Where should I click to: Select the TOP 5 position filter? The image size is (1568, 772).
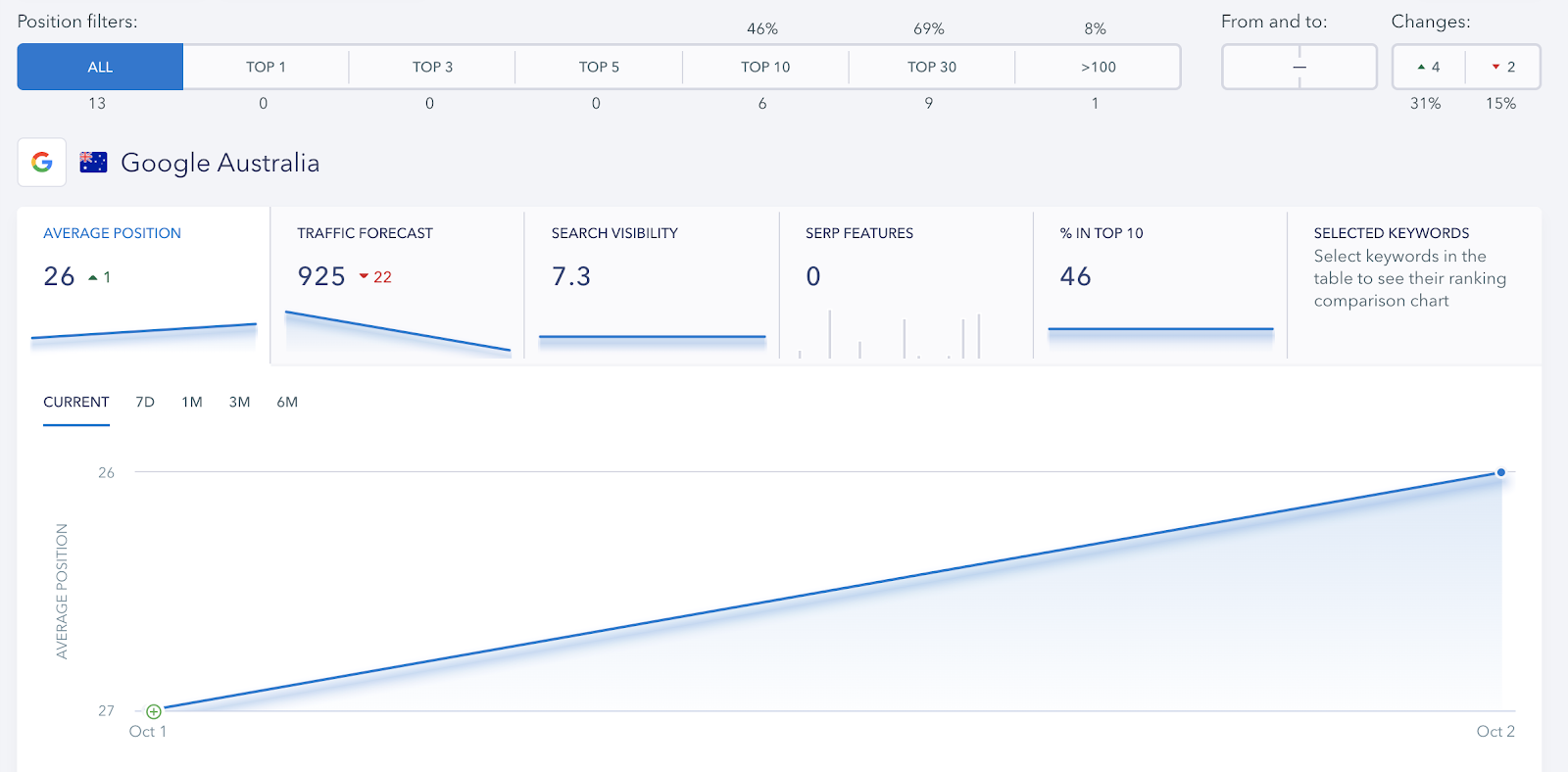pos(599,67)
